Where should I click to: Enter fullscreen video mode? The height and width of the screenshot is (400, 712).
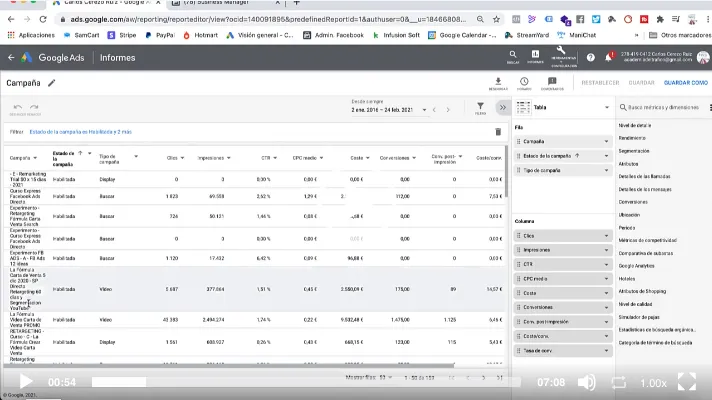pyautogui.click(x=687, y=382)
